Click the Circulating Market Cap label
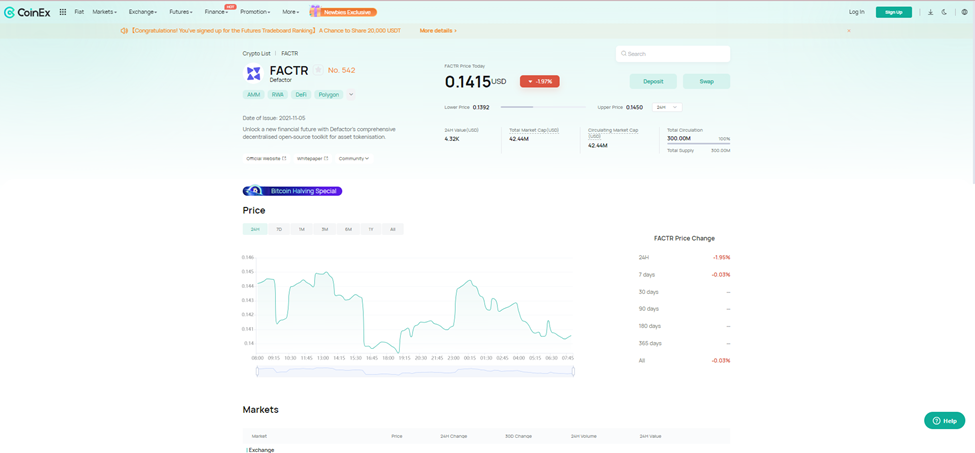The height and width of the screenshot is (453, 975). point(612,132)
